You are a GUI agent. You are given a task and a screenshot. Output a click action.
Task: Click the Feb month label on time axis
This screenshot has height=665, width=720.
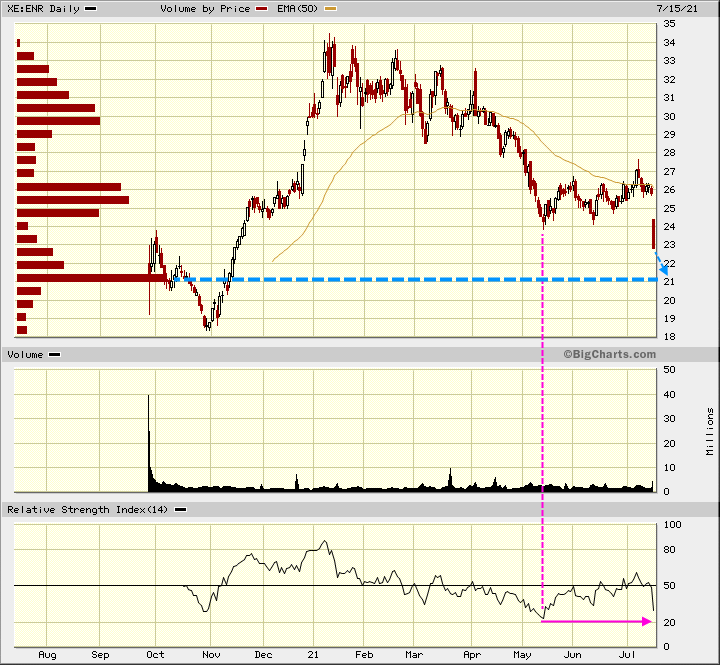point(364,655)
